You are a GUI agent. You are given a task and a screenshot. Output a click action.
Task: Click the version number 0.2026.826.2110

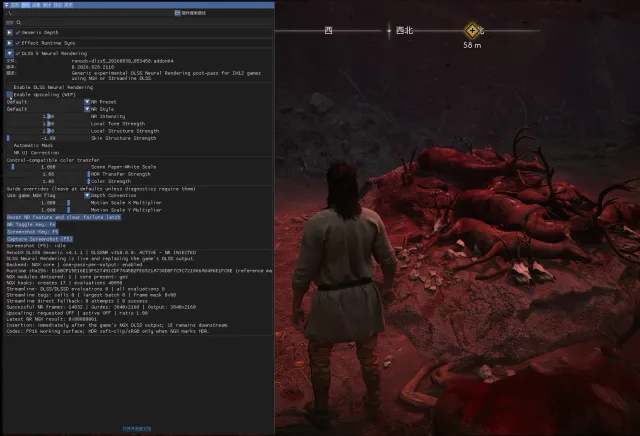[x=93, y=67]
